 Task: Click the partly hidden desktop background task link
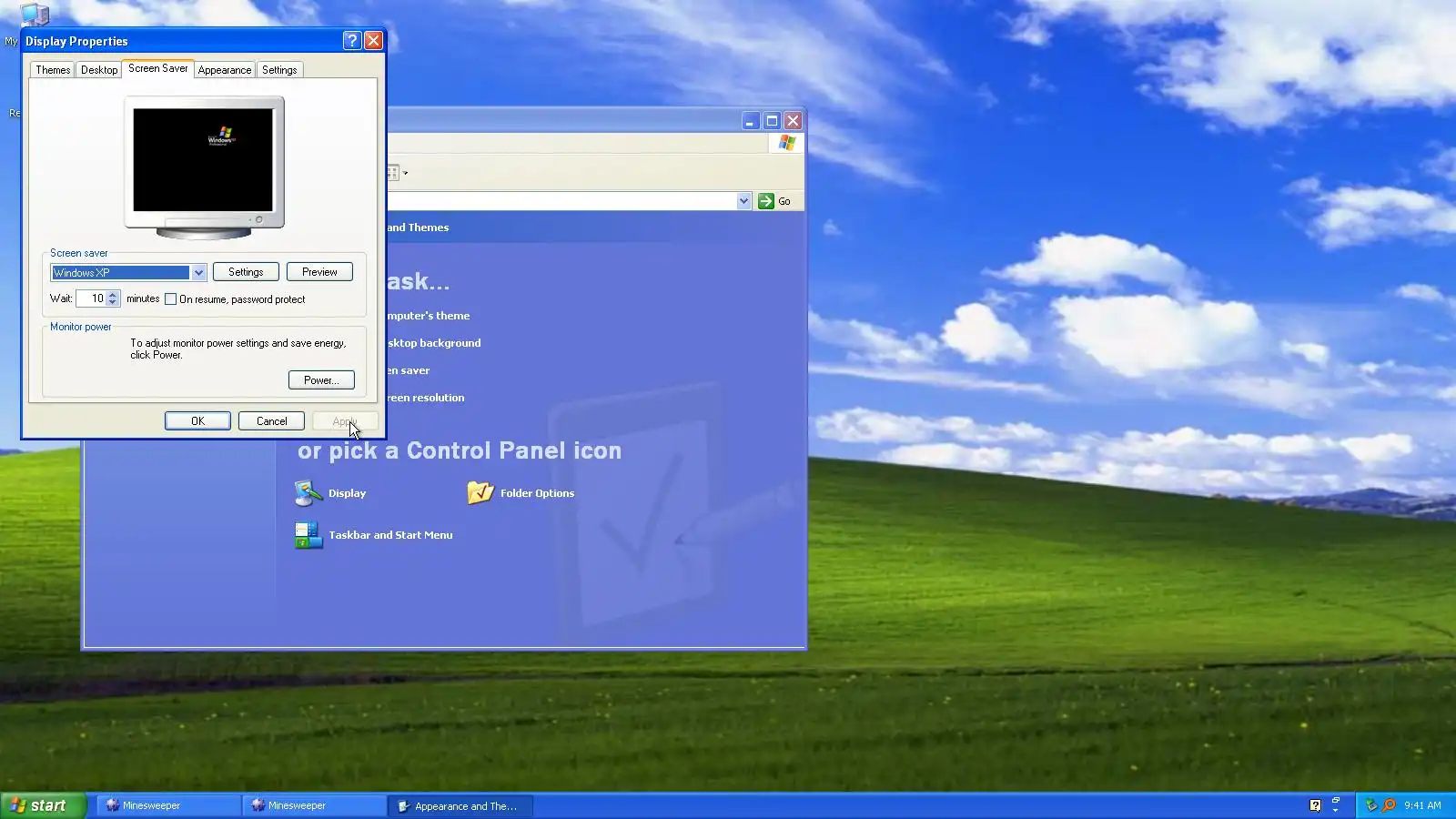pos(434,343)
